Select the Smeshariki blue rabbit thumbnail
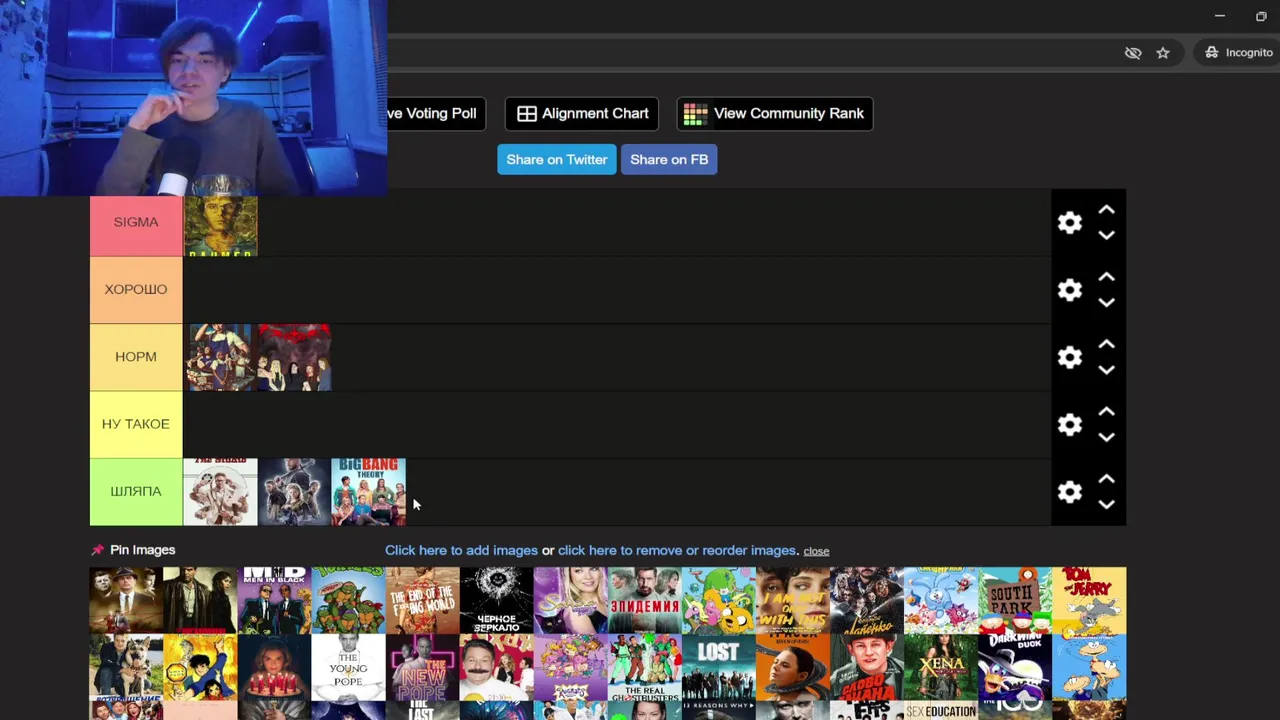Image resolution: width=1280 pixels, height=720 pixels. pos(940,600)
